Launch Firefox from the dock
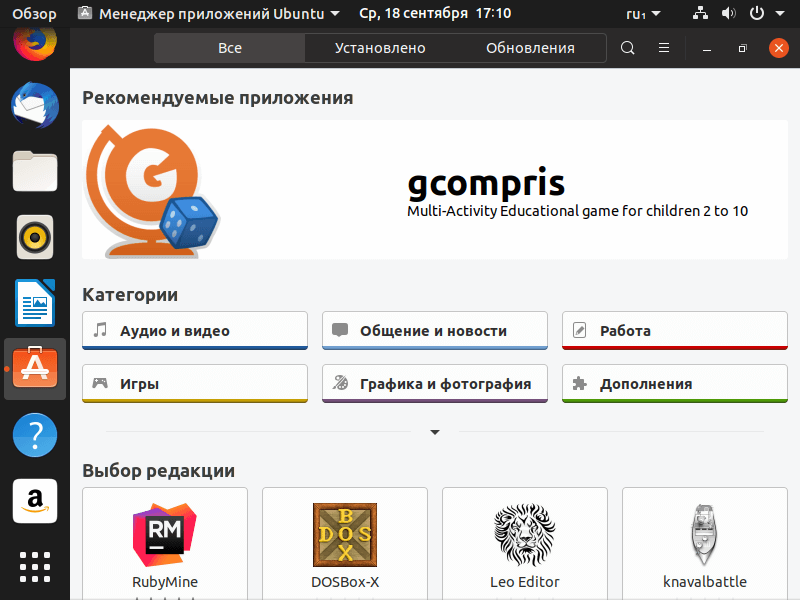This screenshot has width=800, height=600. click(35, 42)
